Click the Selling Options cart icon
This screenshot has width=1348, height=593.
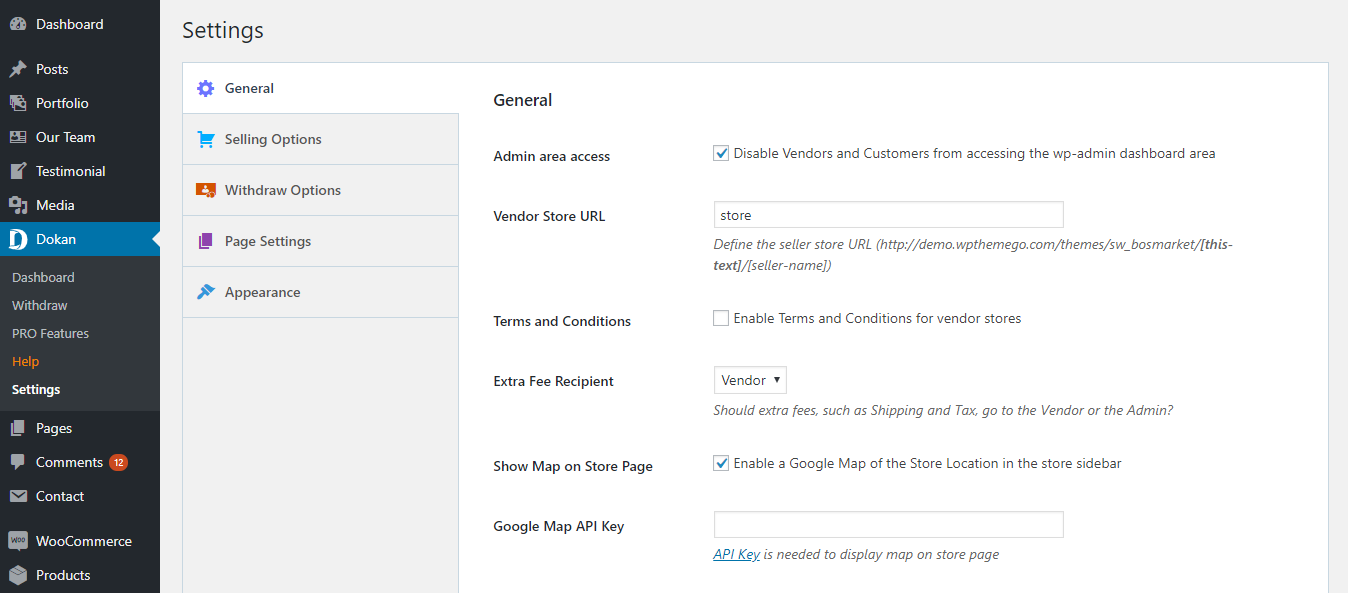pos(205,139)
